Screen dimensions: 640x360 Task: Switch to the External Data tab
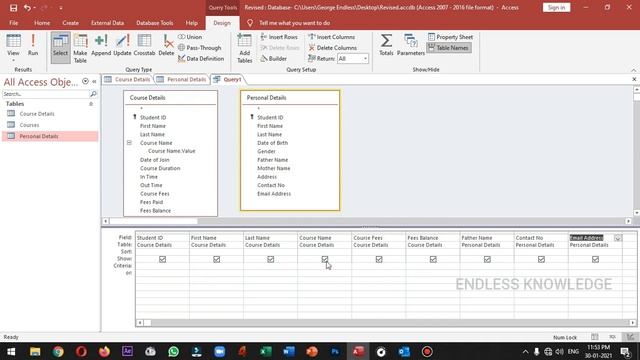(x=107, y=23)
